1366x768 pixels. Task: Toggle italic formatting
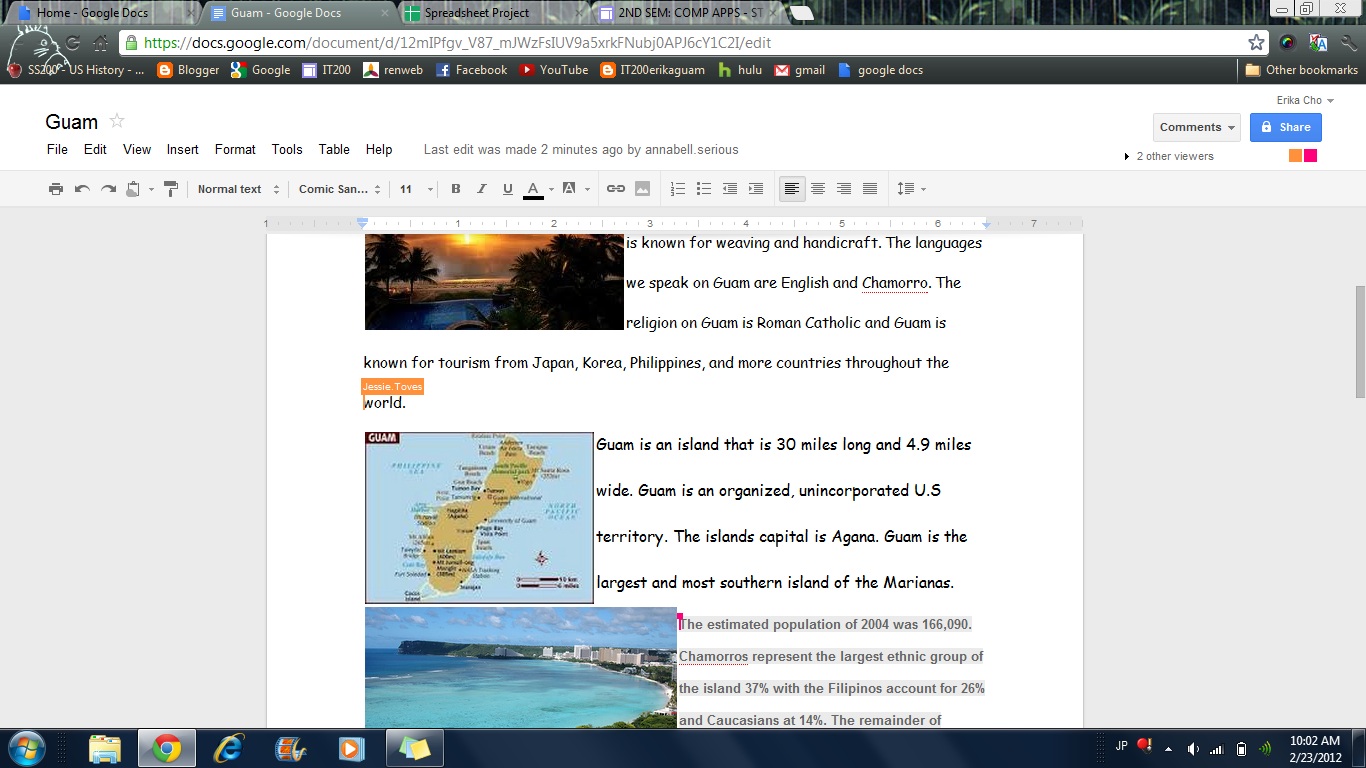[x=481, y=189]
